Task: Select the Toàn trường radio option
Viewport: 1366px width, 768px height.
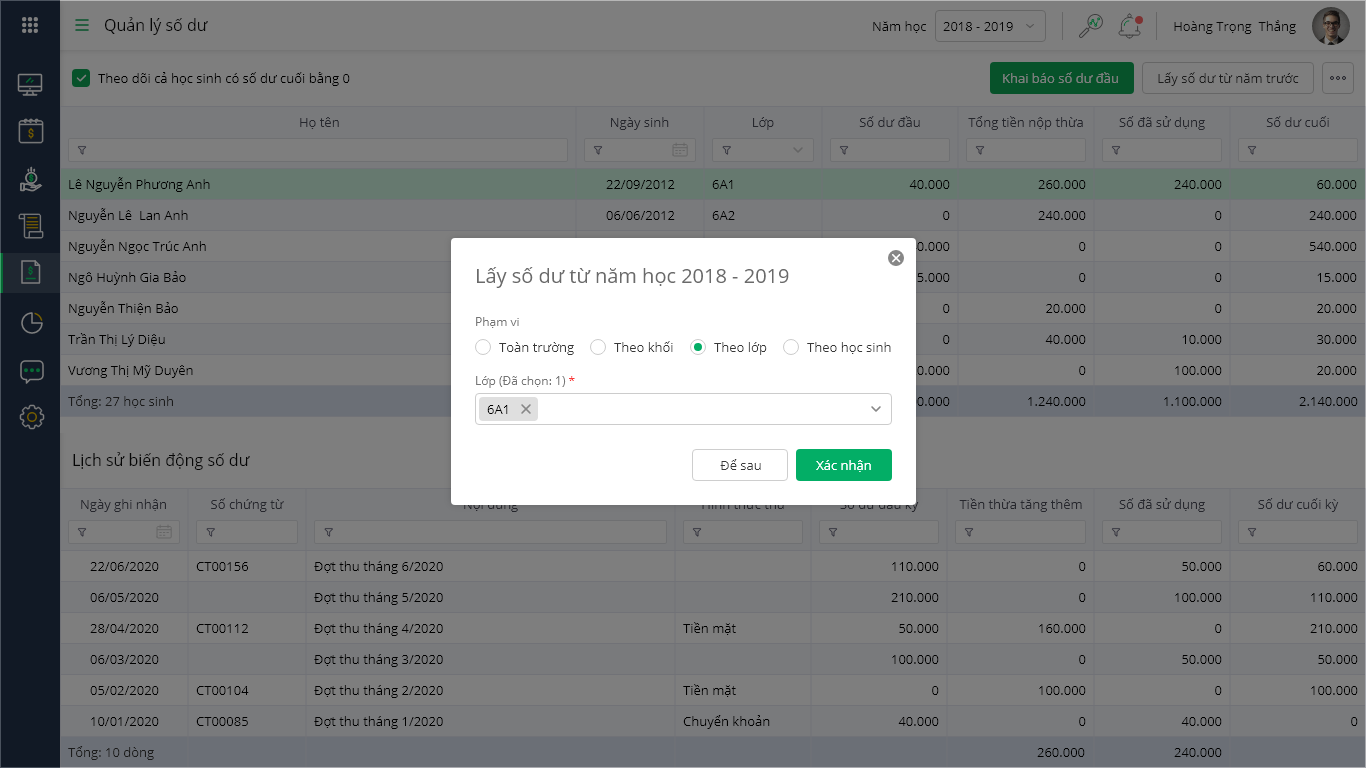Action: click(x=484, y=348)
